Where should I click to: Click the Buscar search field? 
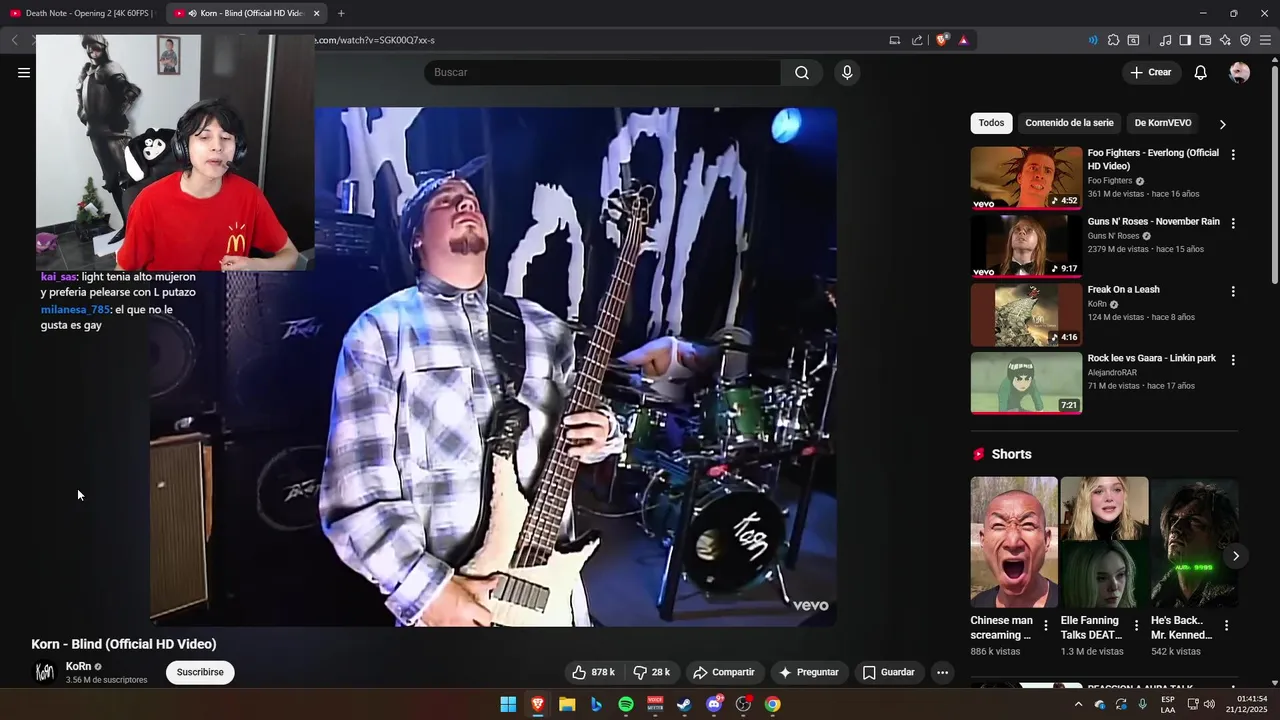pos(602,72)
